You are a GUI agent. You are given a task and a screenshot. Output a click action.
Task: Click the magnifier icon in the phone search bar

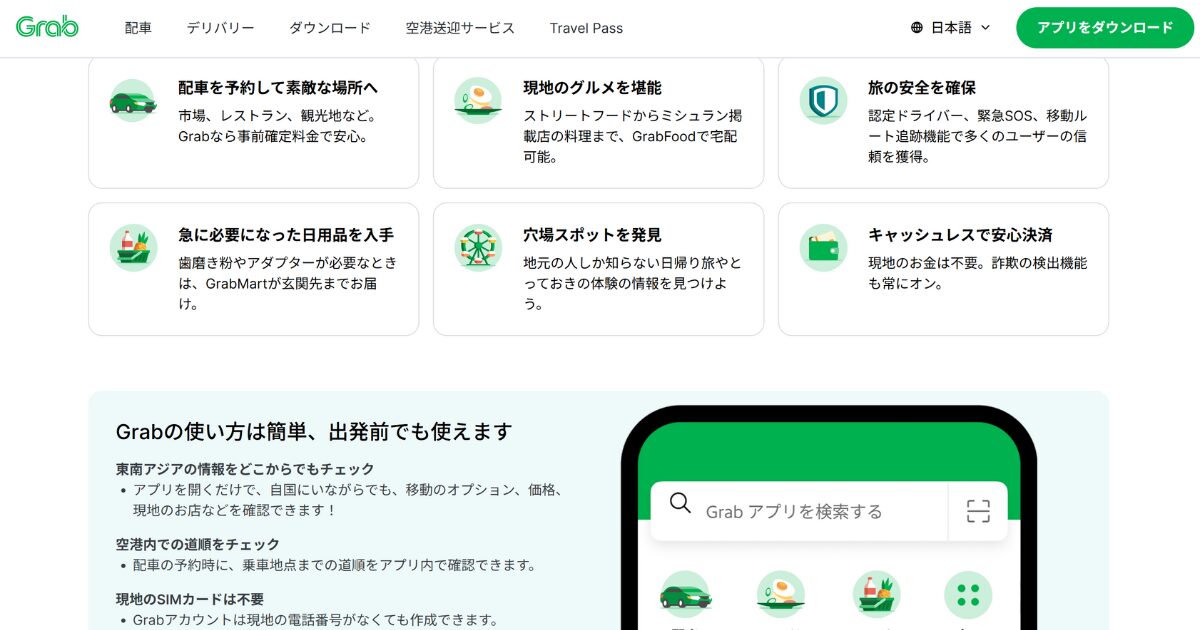tap(680, 503)
